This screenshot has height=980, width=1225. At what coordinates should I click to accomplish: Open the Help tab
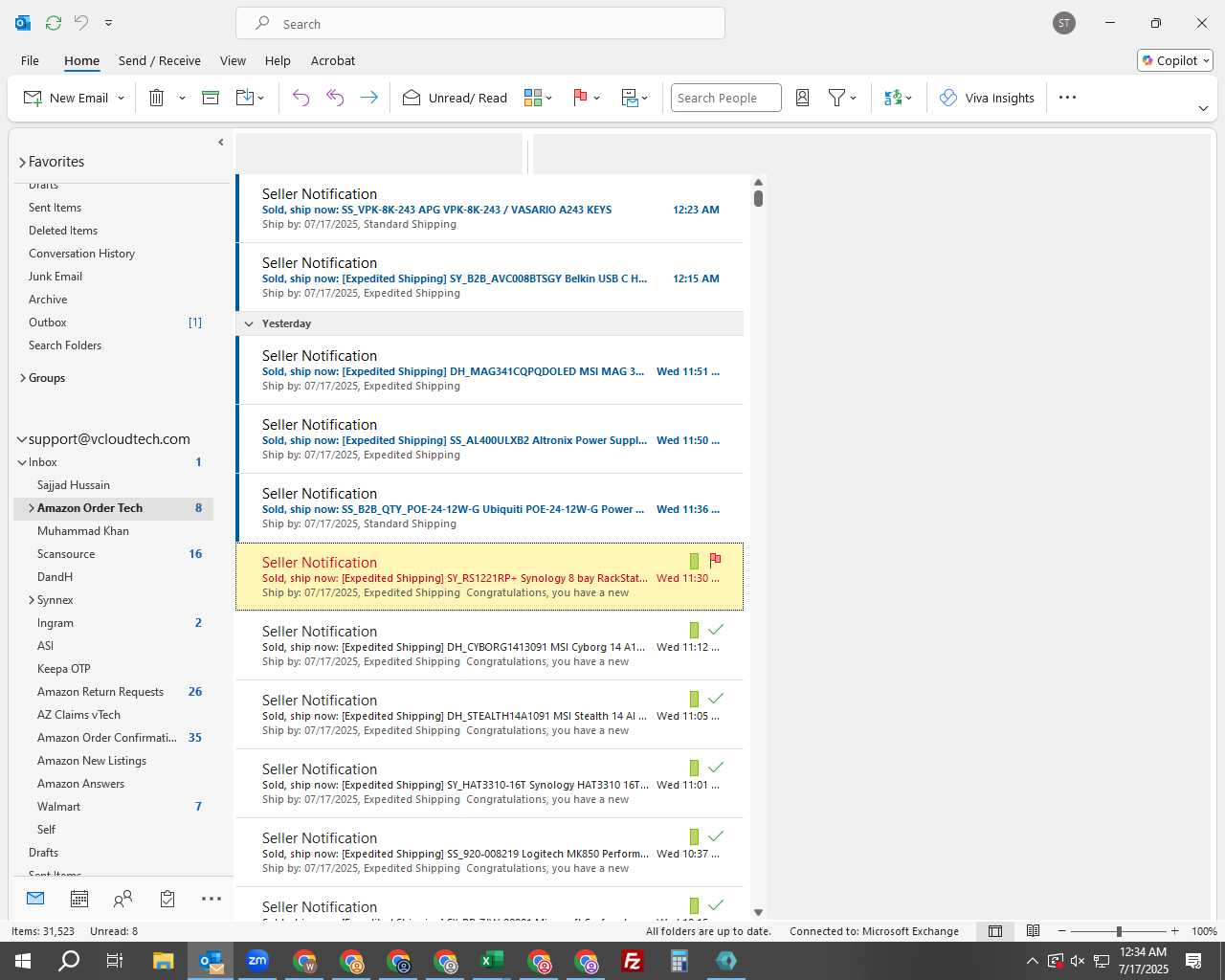click(x=278, y=60)
